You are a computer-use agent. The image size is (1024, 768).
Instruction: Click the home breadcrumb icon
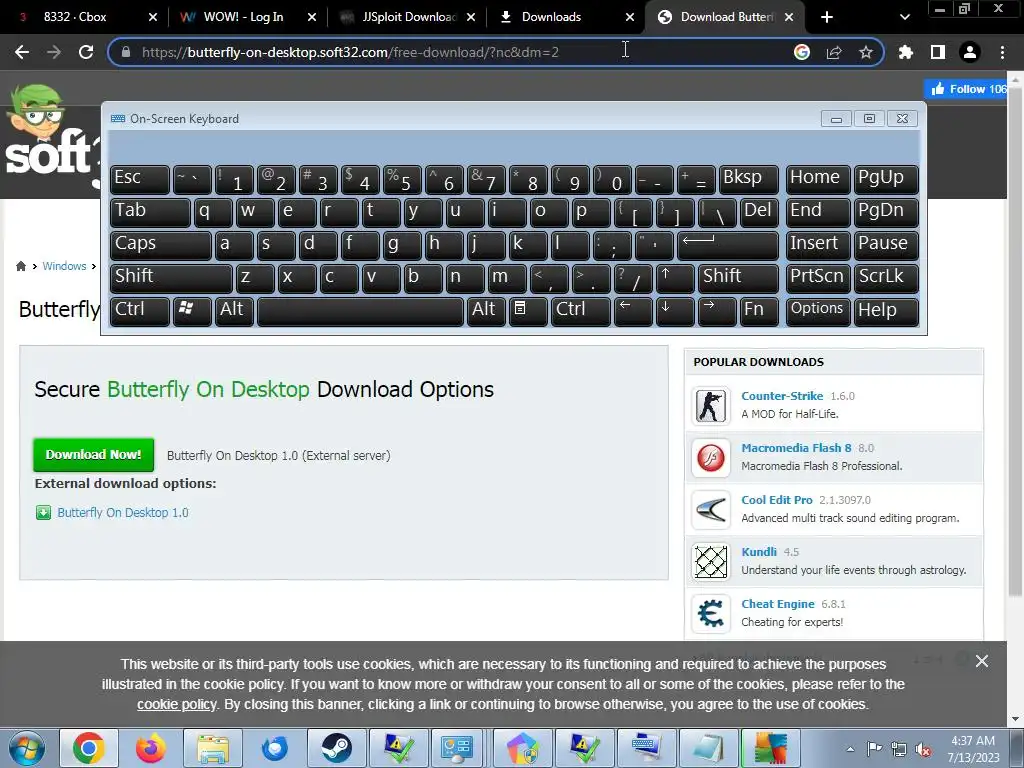[x=21, y=266]
